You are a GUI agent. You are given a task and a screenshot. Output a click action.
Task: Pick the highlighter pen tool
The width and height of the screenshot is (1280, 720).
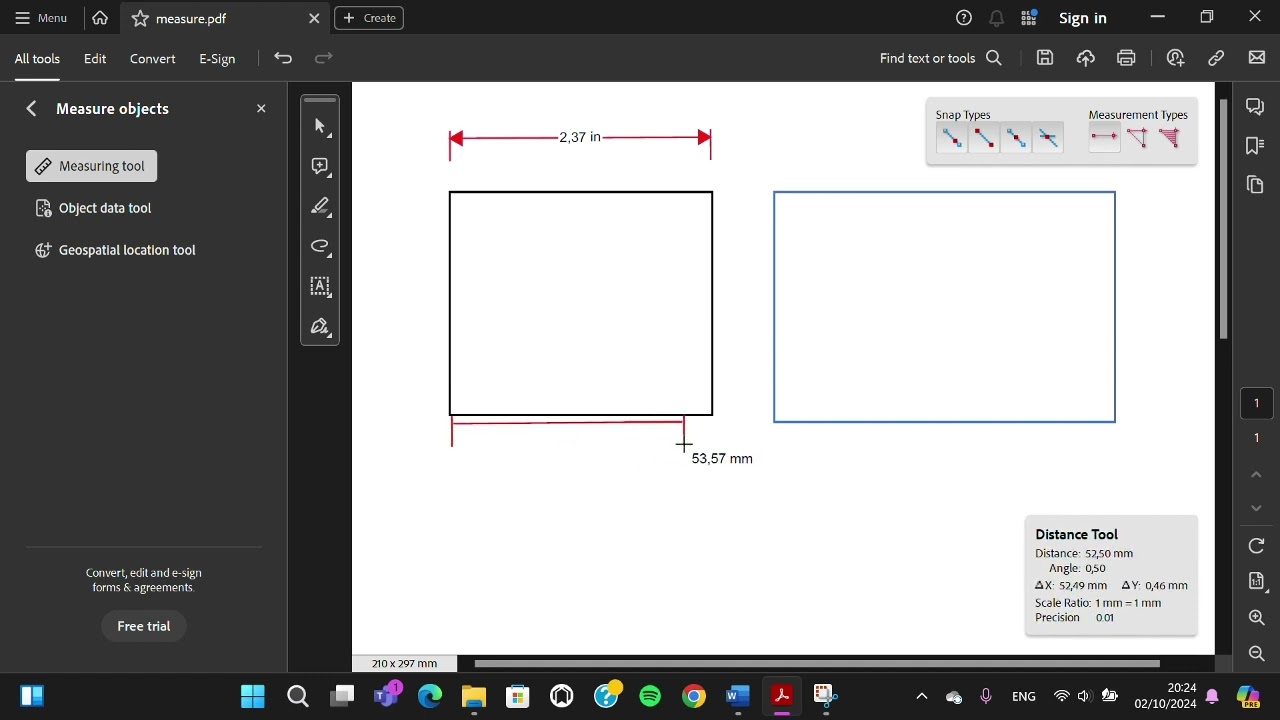tap(320, 207)
